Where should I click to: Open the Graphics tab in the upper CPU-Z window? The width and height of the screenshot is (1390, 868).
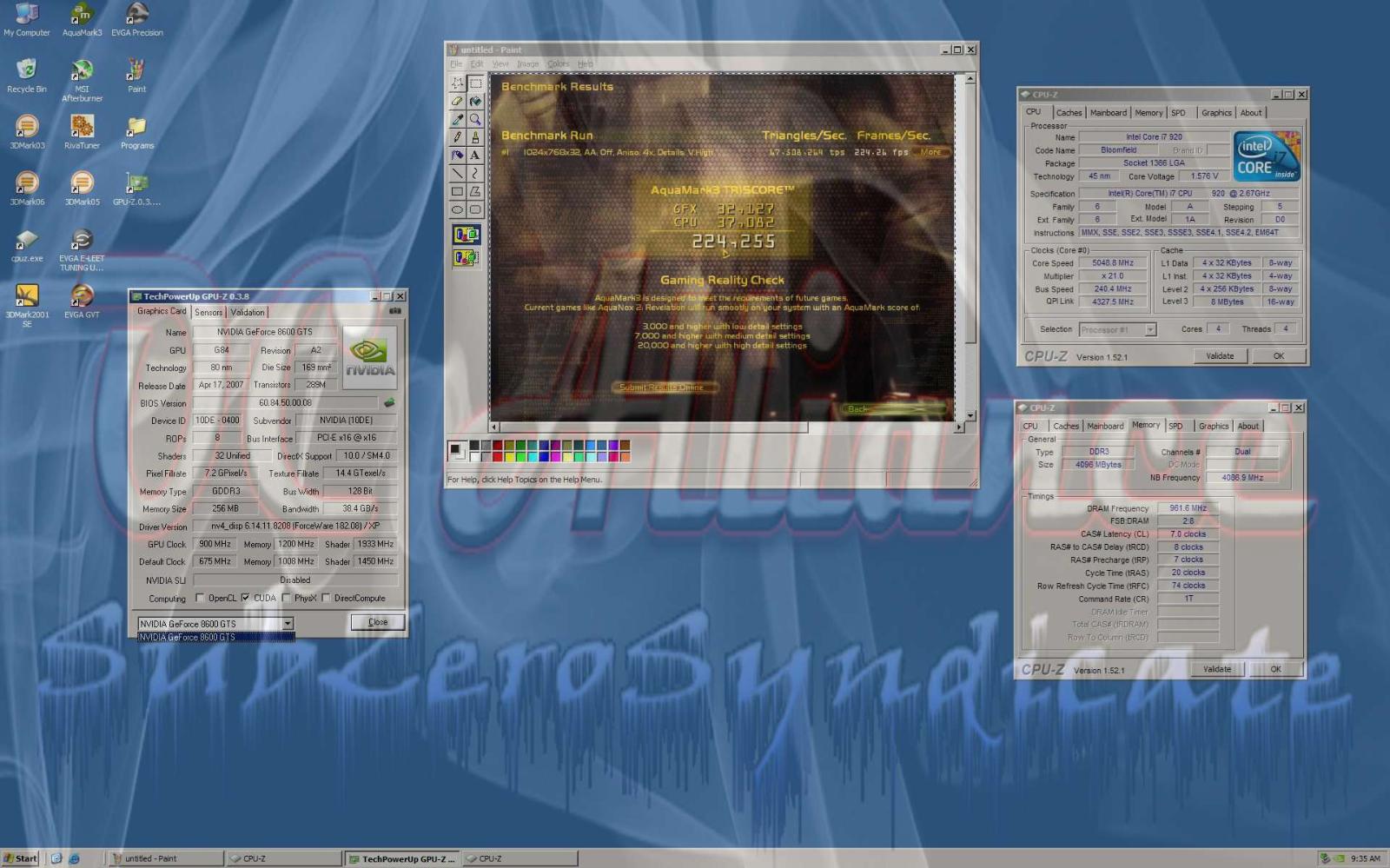1216,113
